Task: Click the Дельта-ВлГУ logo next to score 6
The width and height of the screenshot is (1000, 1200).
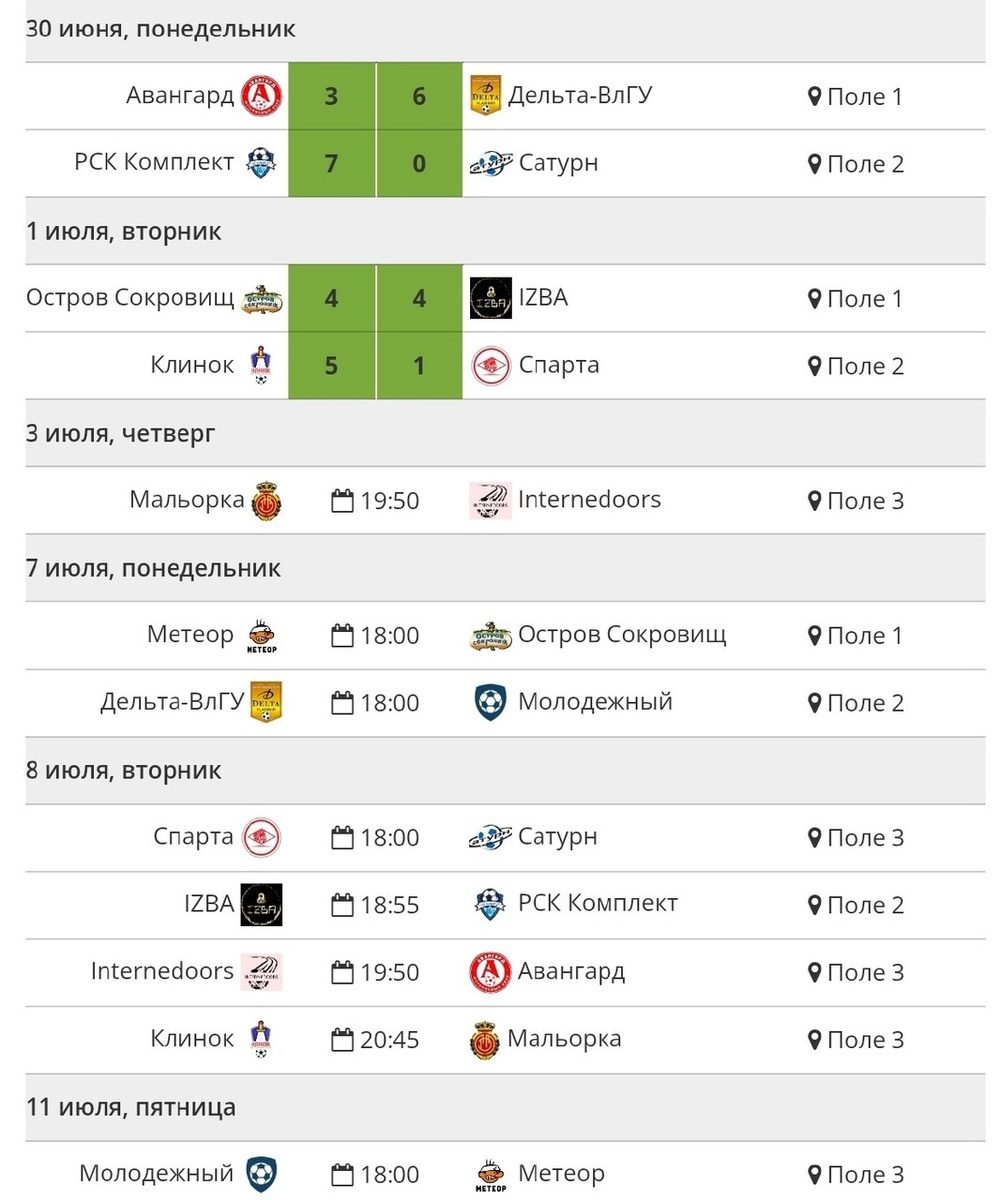Action: [x=485, y=96]
